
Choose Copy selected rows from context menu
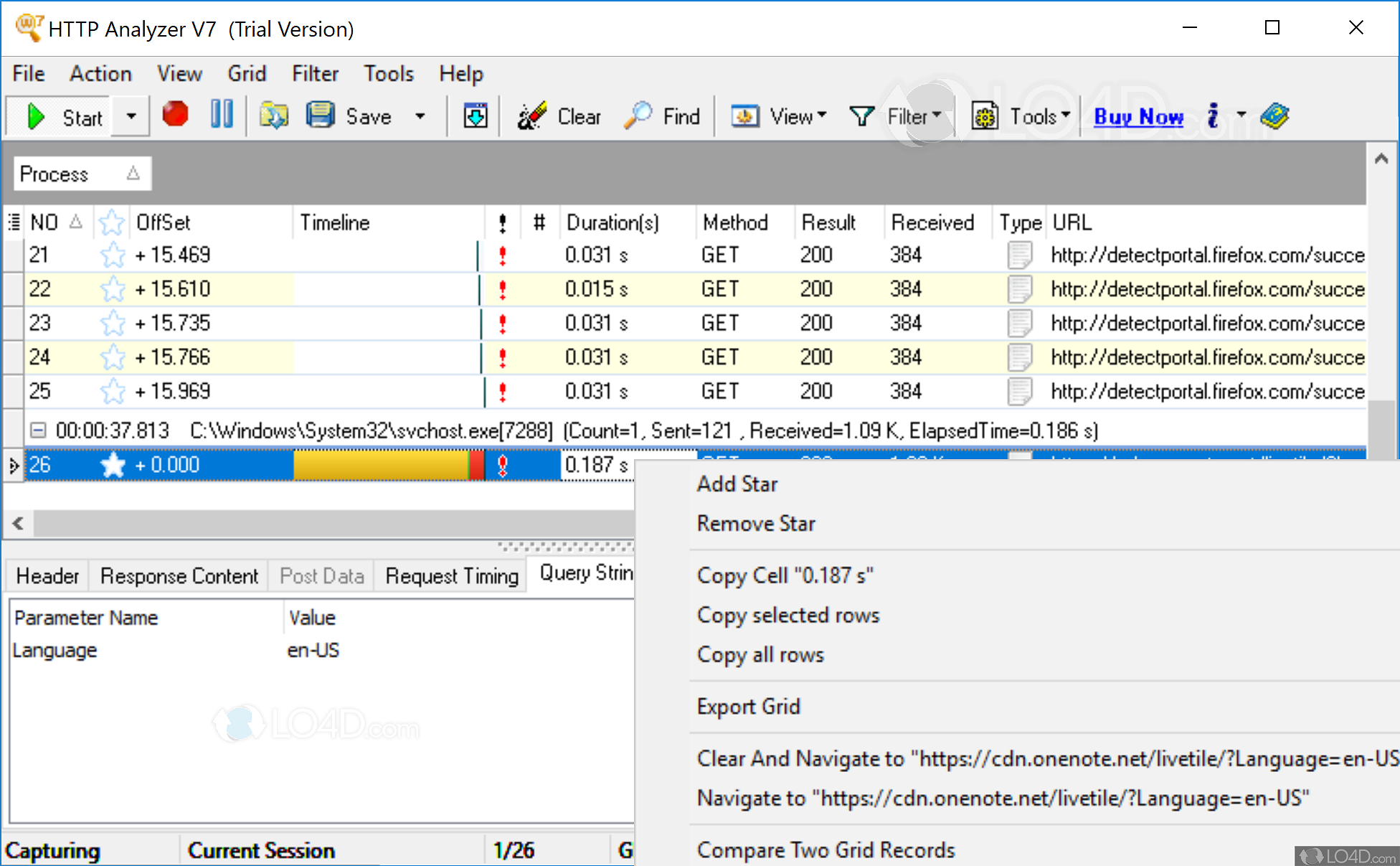[x=787, y=615]
